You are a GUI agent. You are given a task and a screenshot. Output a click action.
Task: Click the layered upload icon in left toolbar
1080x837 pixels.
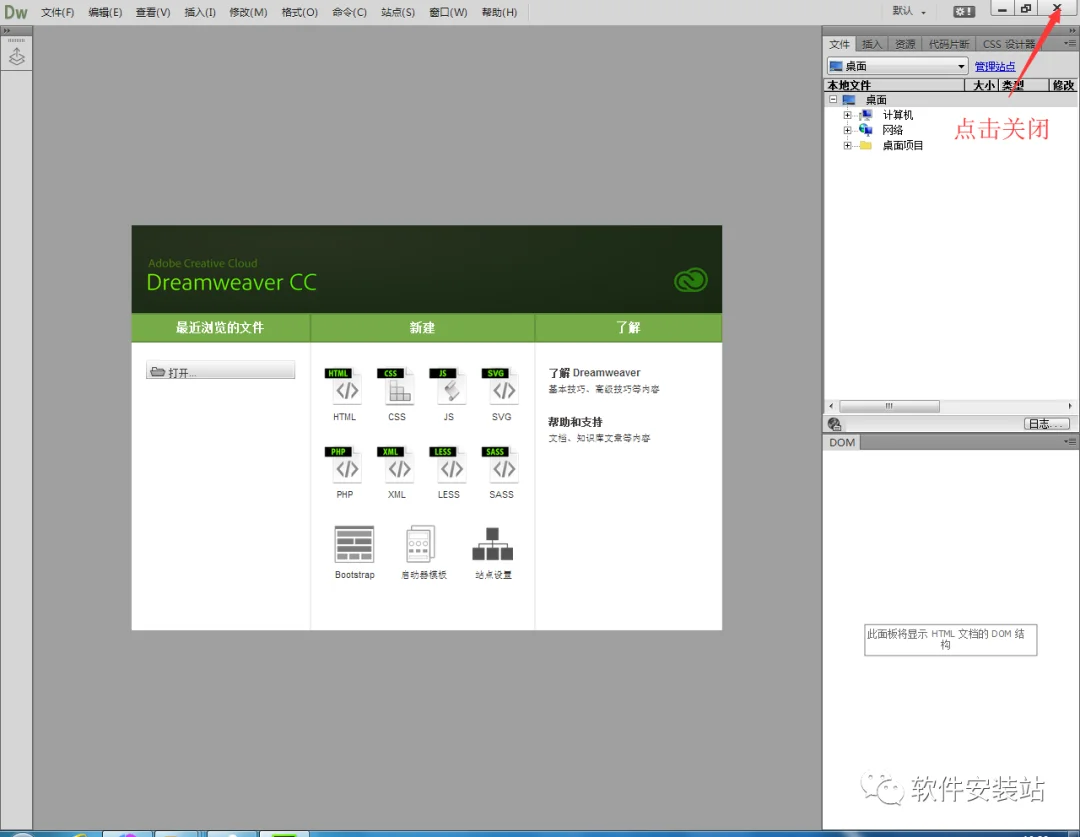pos(17,56)
